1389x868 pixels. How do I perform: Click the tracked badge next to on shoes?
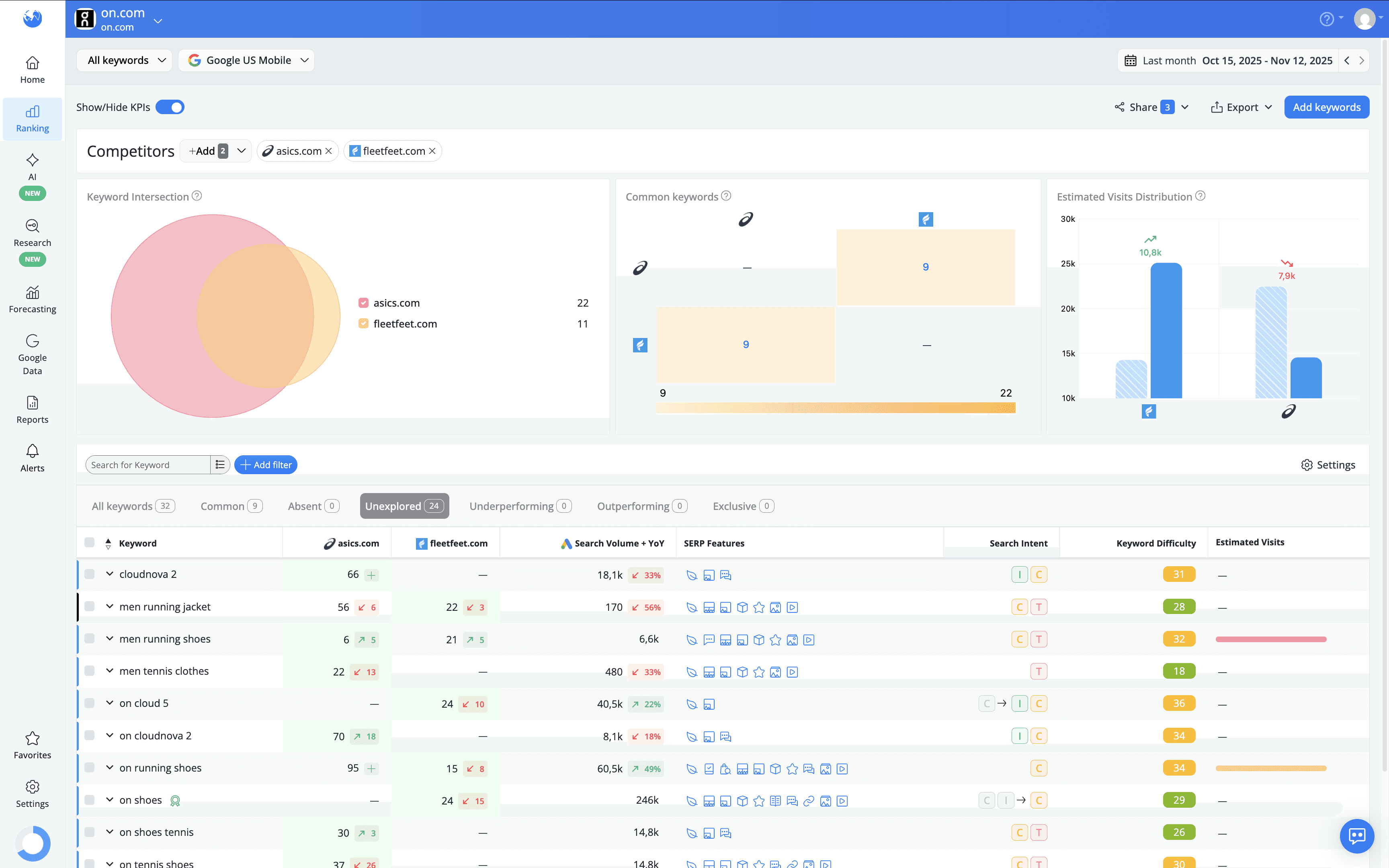click(x=175, y=800)
